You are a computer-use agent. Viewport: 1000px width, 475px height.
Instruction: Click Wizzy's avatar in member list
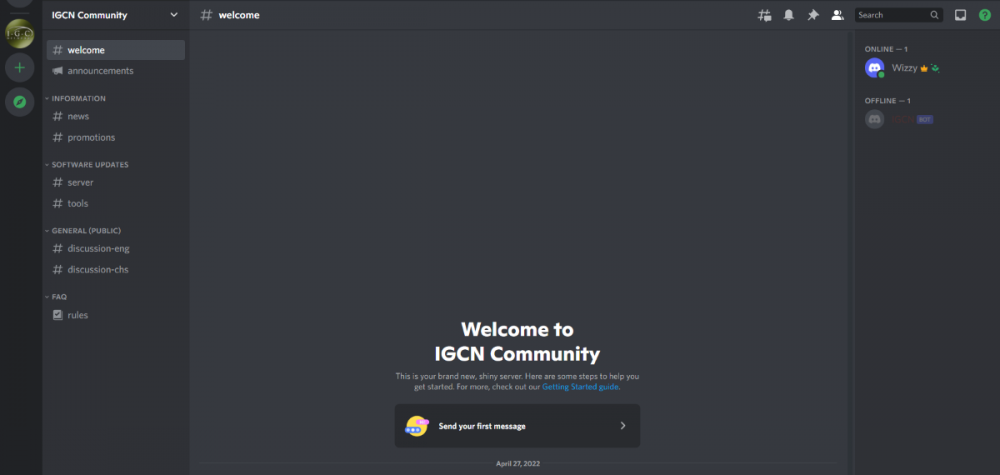click(x=874, y=68)
